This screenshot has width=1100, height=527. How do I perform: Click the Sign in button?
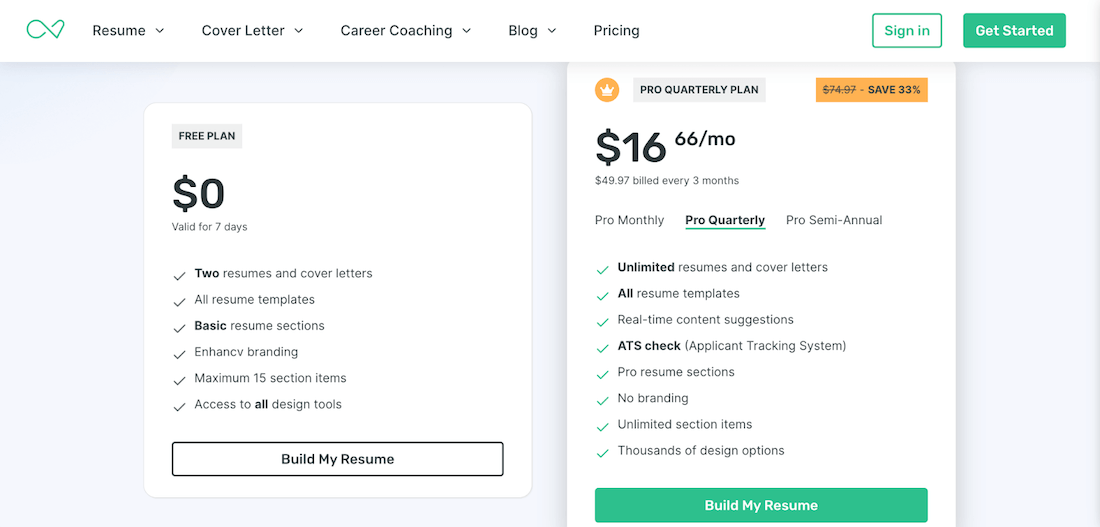[906, 30]
